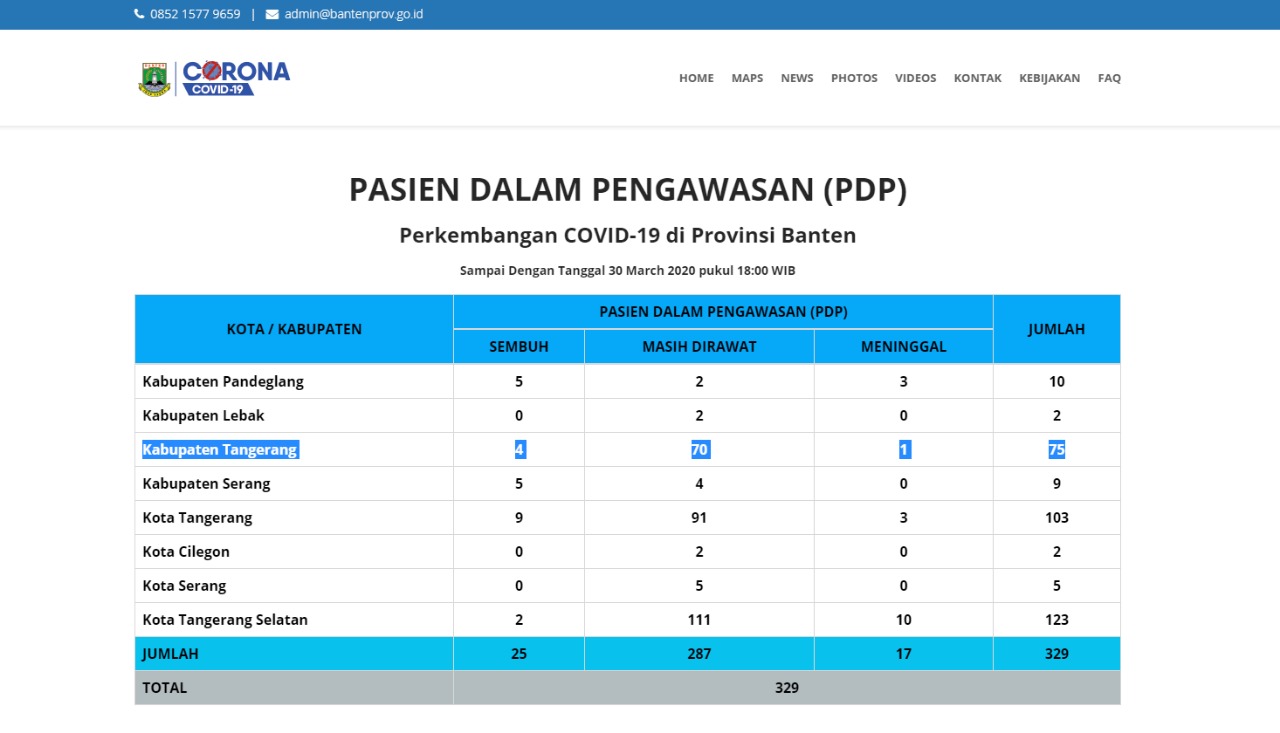Click the Banten province crest emblem
Screen dimensions: 1280x733
tap(154, 79)
